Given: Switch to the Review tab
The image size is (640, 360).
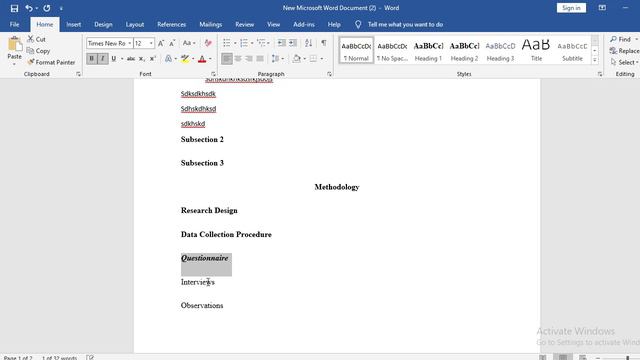Looking at the screenshot, I should point(244,24).
